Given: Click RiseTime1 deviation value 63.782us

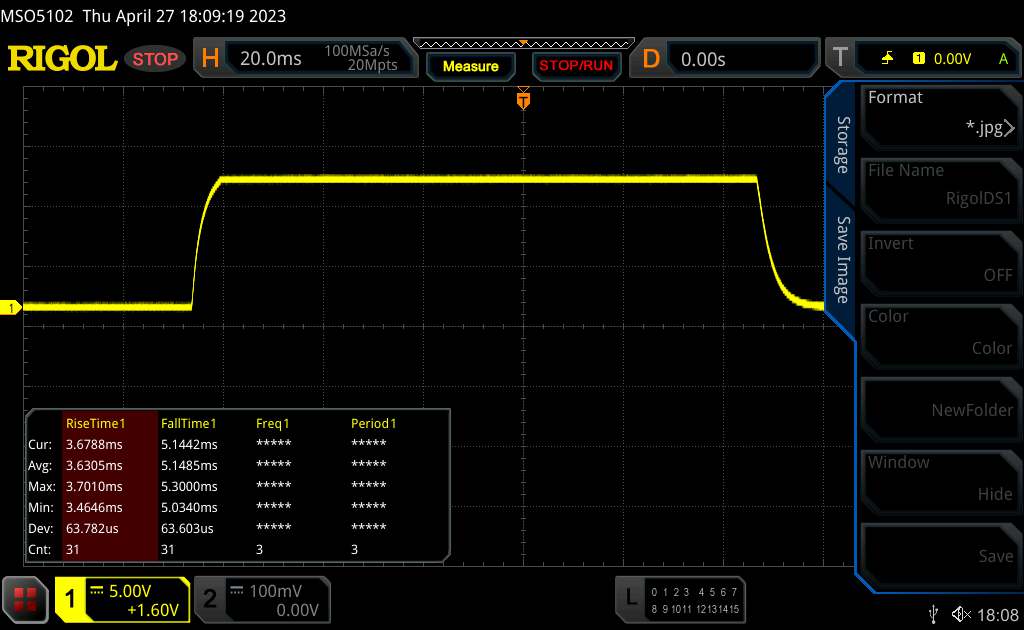Looking at the screenshot, I should 92,528.
